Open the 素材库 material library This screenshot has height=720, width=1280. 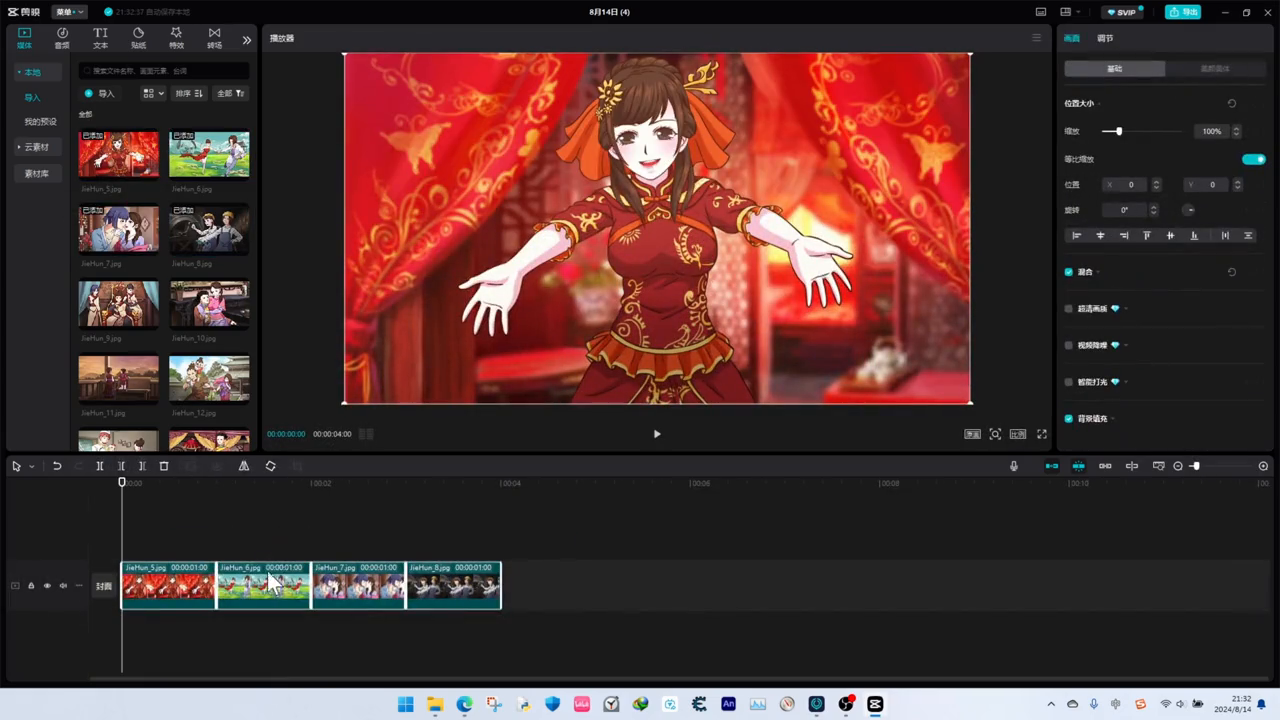pos(37,174)
